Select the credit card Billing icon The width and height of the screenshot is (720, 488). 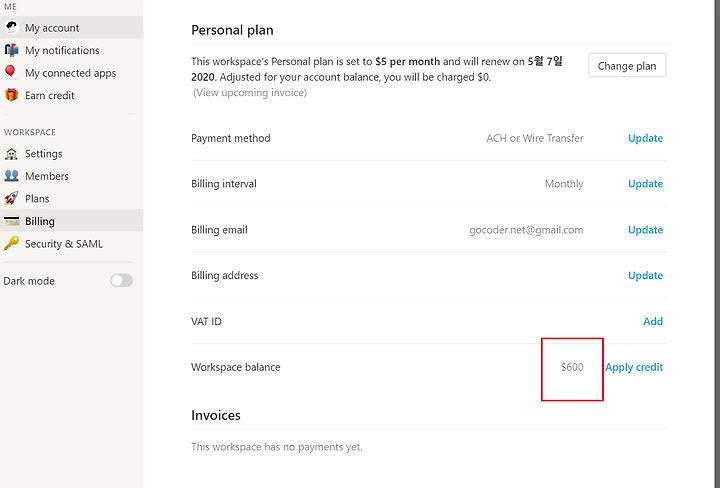[11, 221]
